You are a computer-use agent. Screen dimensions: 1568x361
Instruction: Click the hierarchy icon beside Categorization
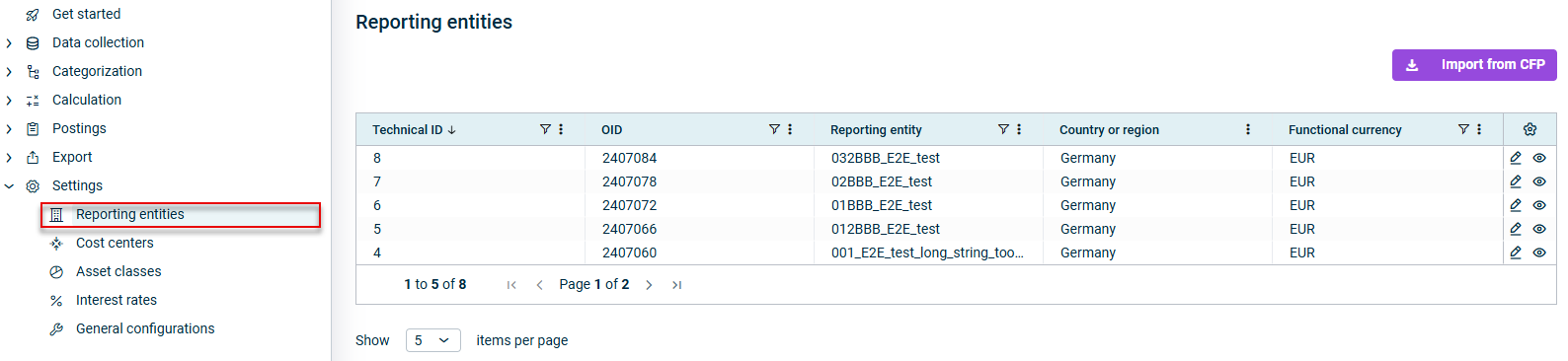(33, 72)
